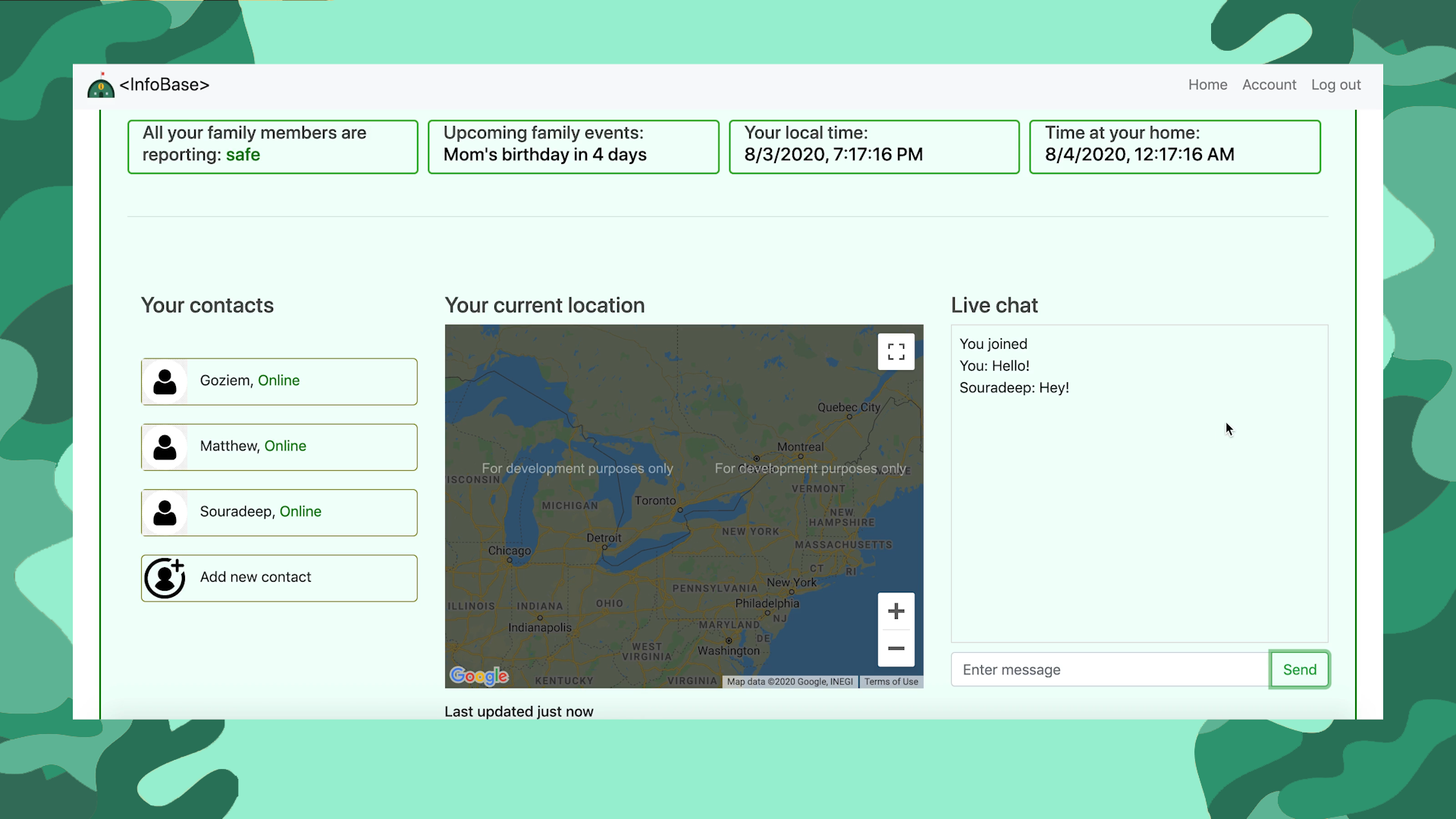Click family members safety status card
Screen dimensions: 1456x819
pos(272,146)
